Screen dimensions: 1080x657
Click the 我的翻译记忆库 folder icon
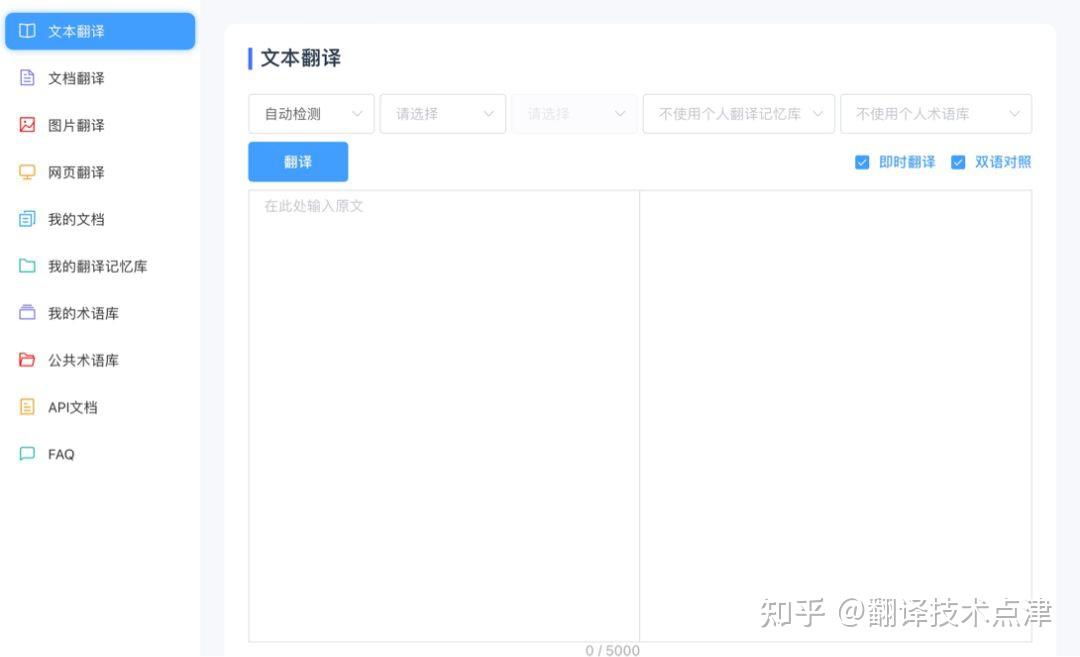tap(27, 266)
